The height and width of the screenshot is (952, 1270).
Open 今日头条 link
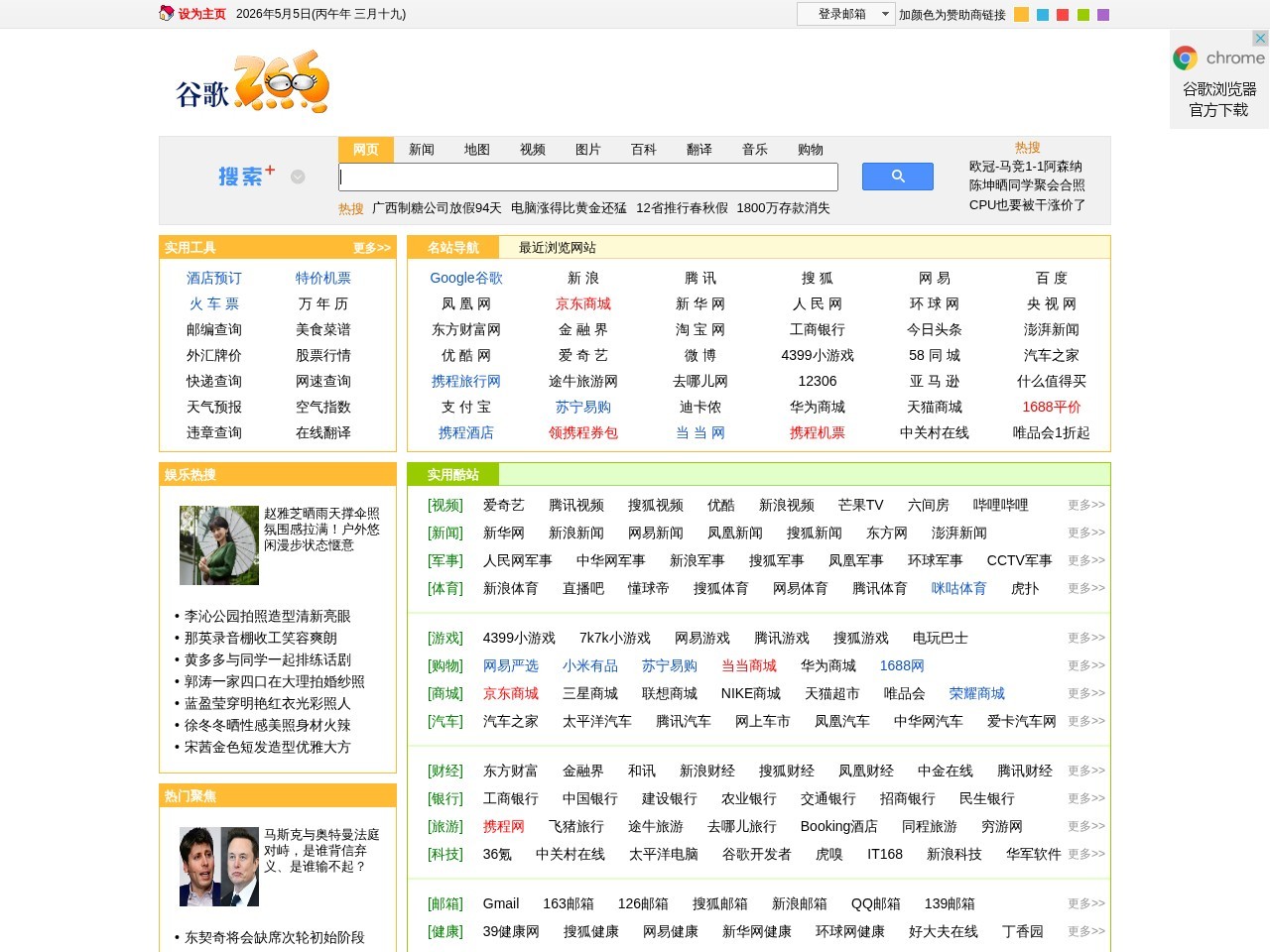pyautogui.click(x=935, y=329)
